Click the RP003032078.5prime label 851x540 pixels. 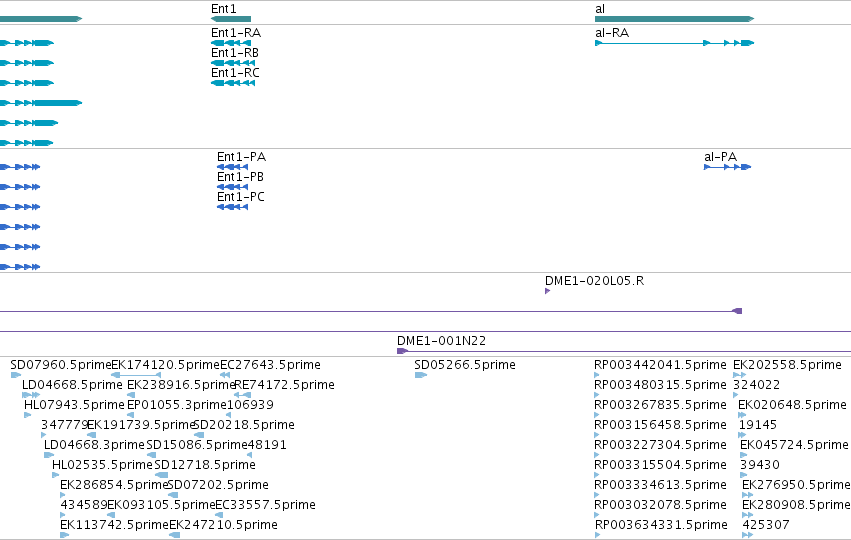(x=661, y=505)
